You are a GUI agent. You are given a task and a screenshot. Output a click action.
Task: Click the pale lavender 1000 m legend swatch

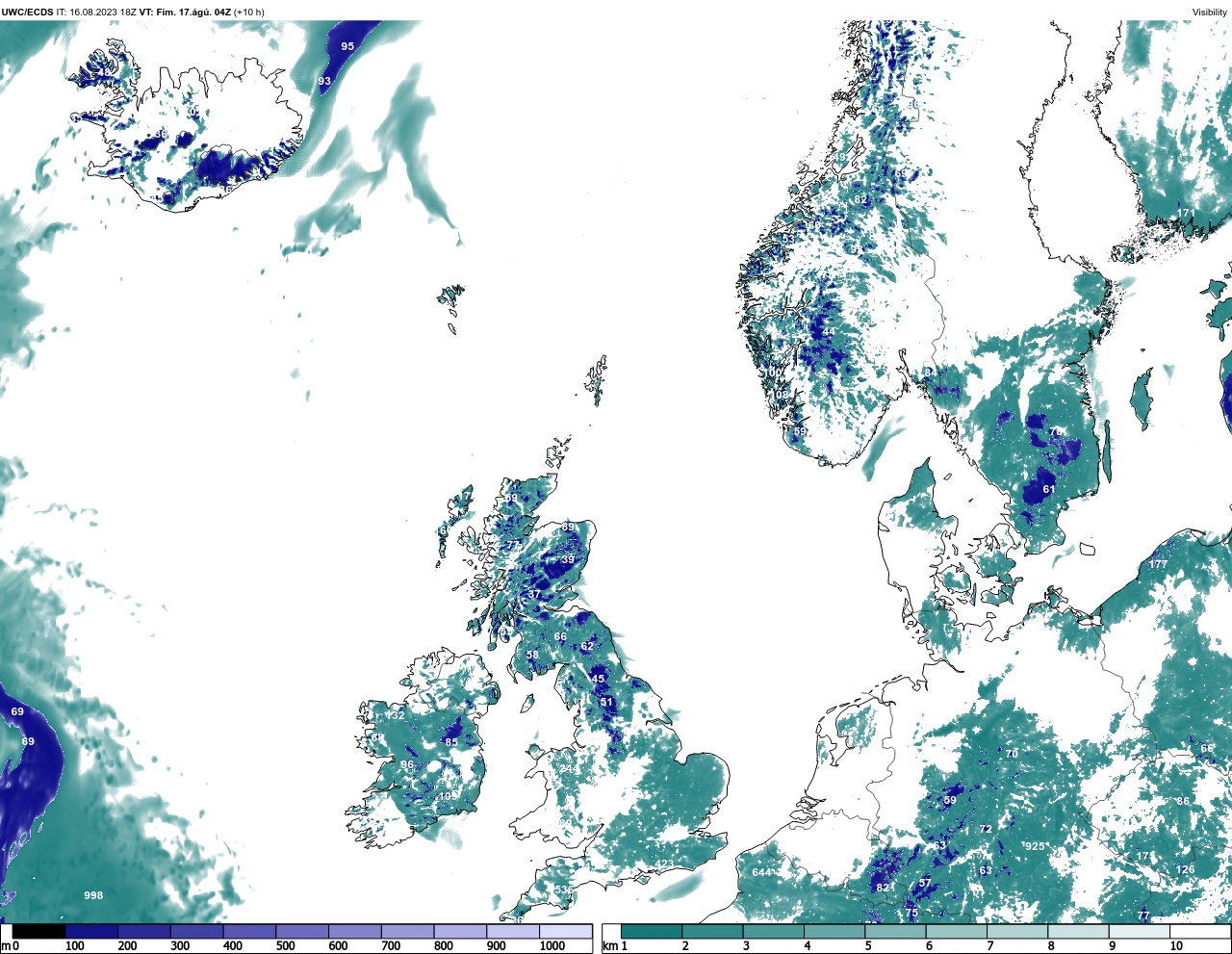(x=565, y=931)
